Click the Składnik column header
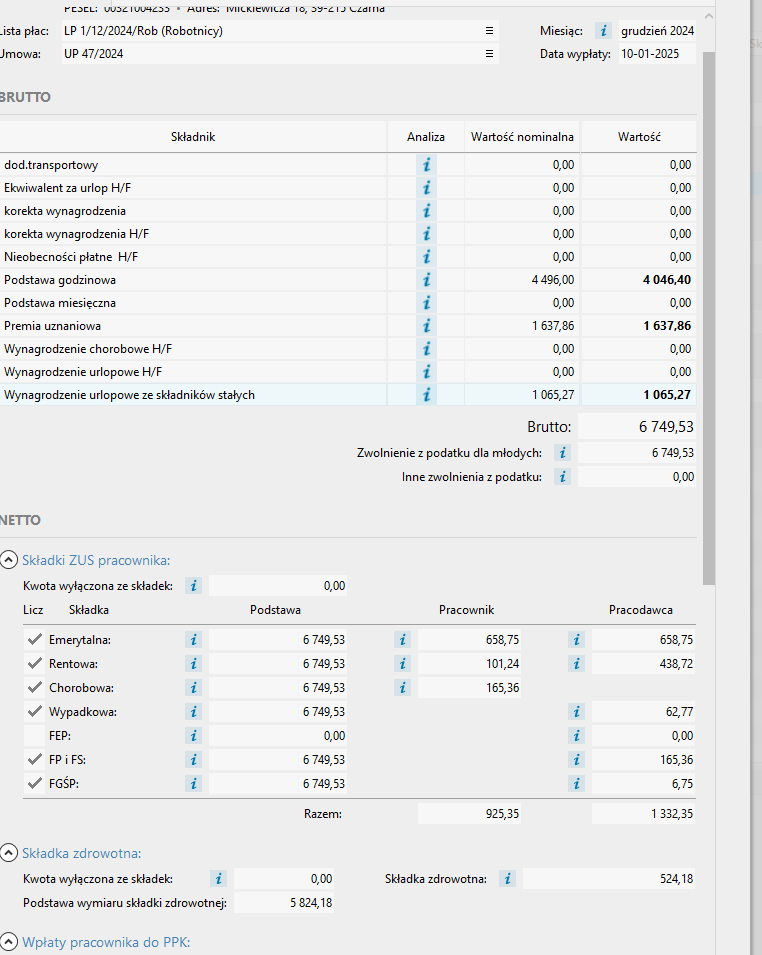 click(193, 137)
